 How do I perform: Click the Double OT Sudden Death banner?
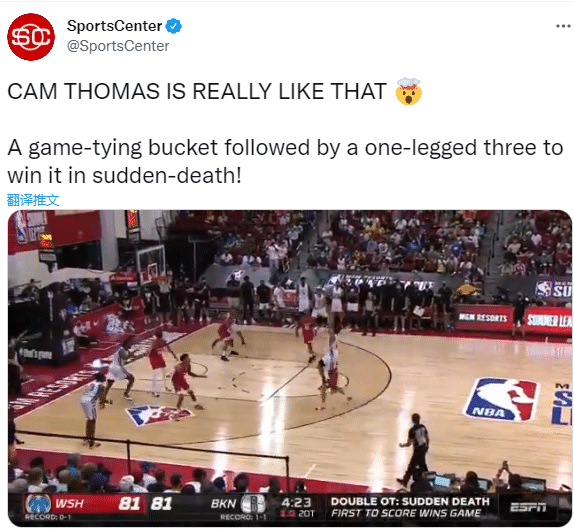pyautogui.click(x=410, y=507)
